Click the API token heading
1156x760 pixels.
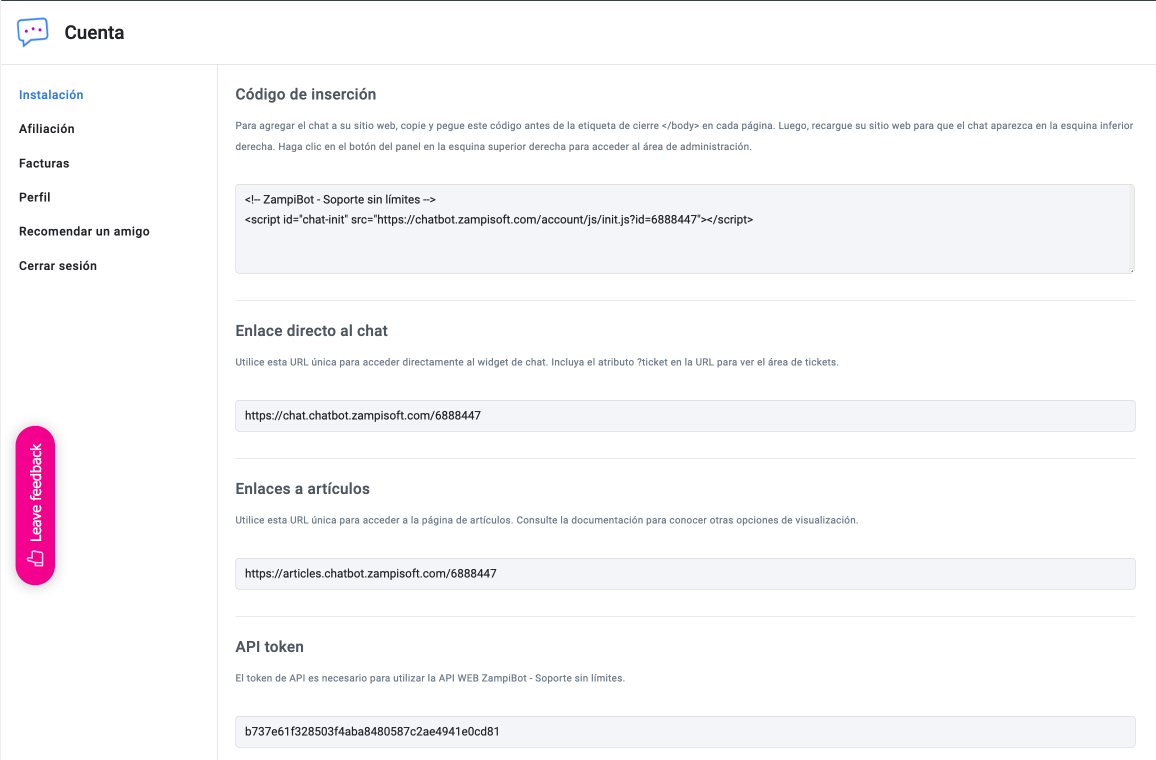pos(269,646)
